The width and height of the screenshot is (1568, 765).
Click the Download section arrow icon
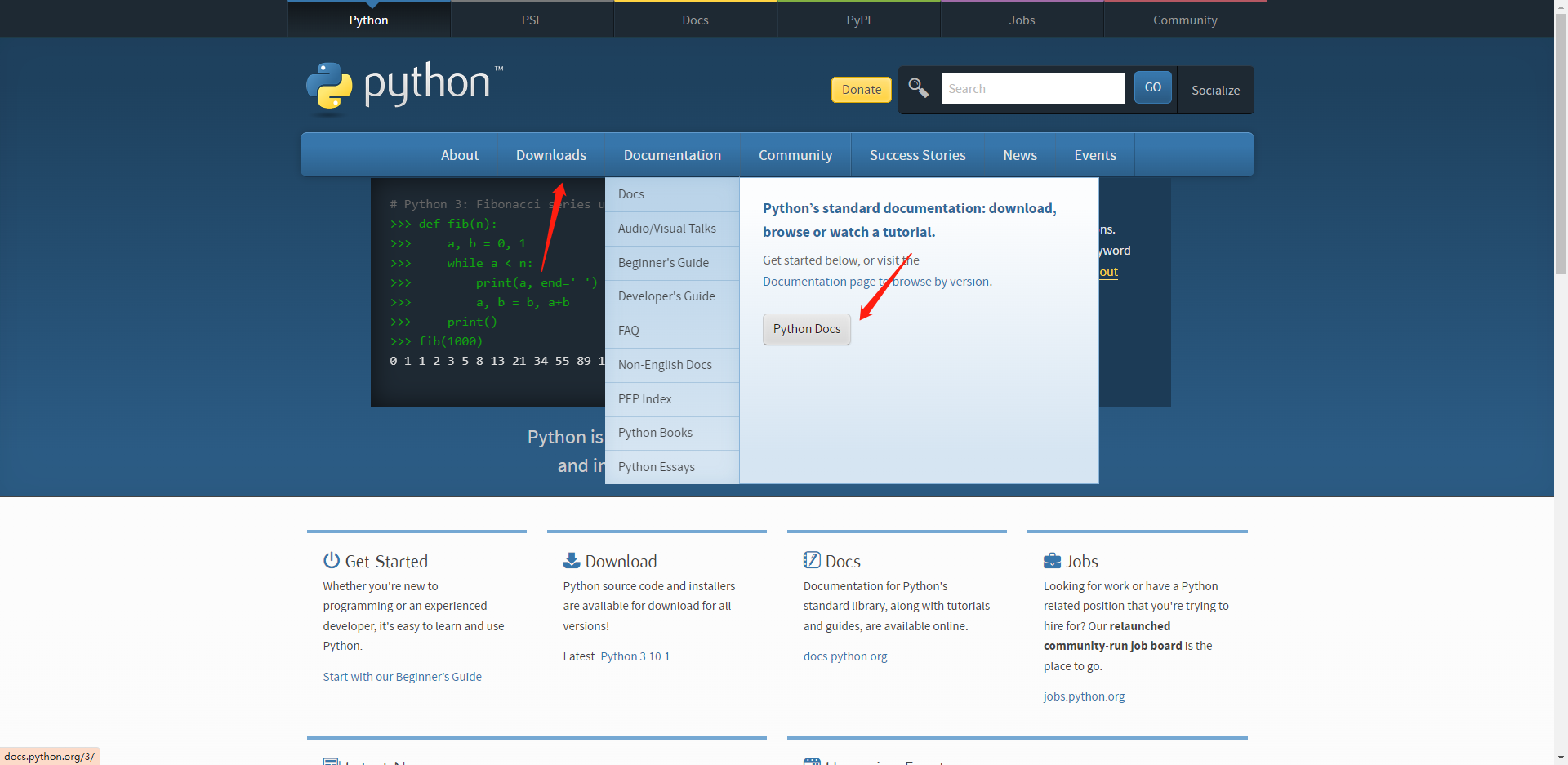click(x=572, y=560)
